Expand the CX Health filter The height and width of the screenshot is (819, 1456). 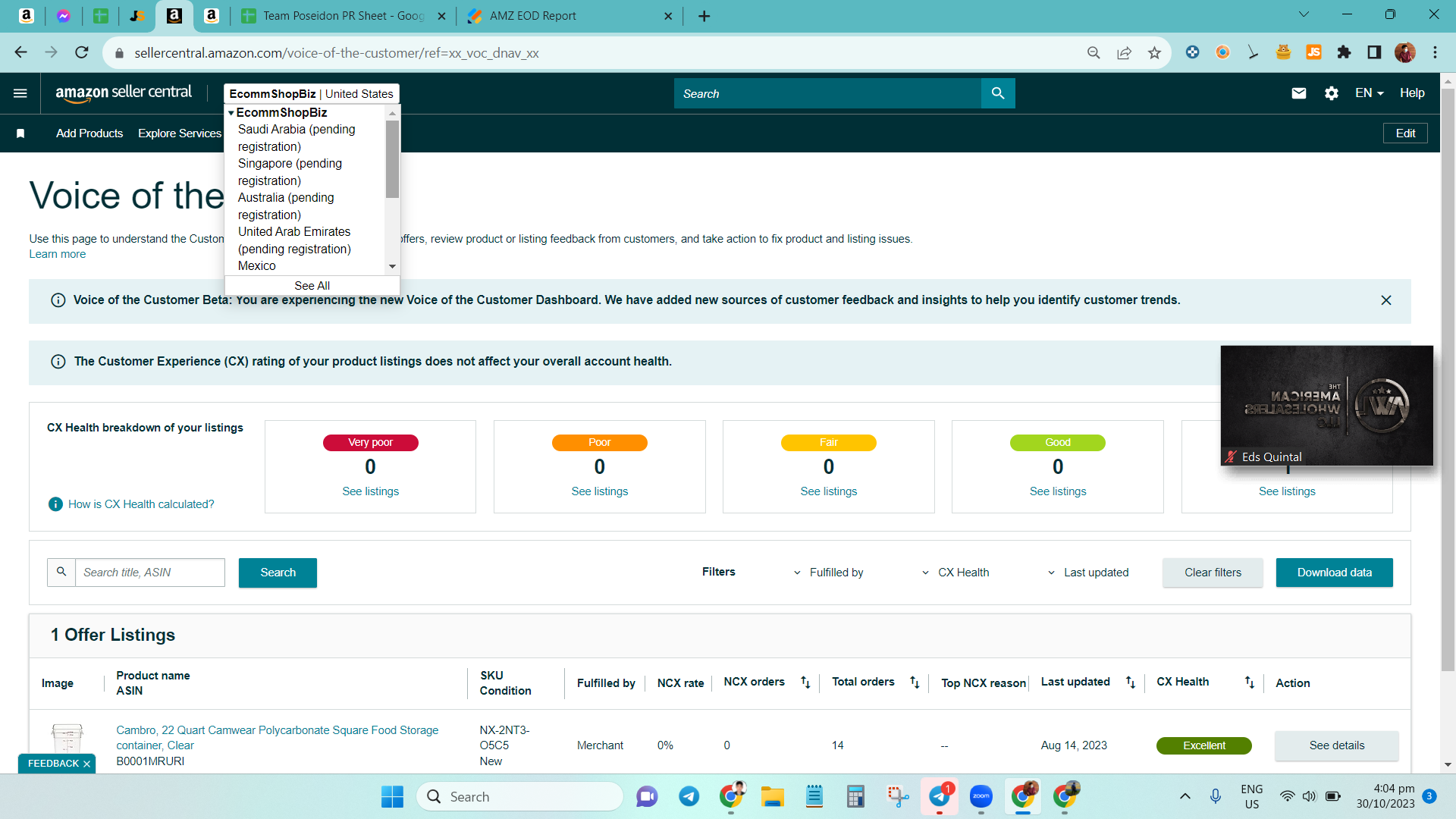(955, 573)
